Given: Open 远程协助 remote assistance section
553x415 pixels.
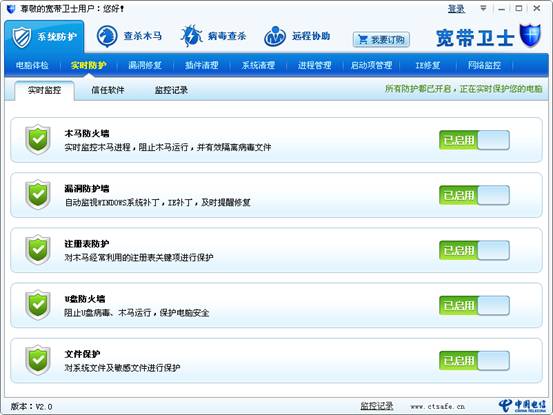Looking at the screenshot, I should pyautogui.click(x=297, y=36).
